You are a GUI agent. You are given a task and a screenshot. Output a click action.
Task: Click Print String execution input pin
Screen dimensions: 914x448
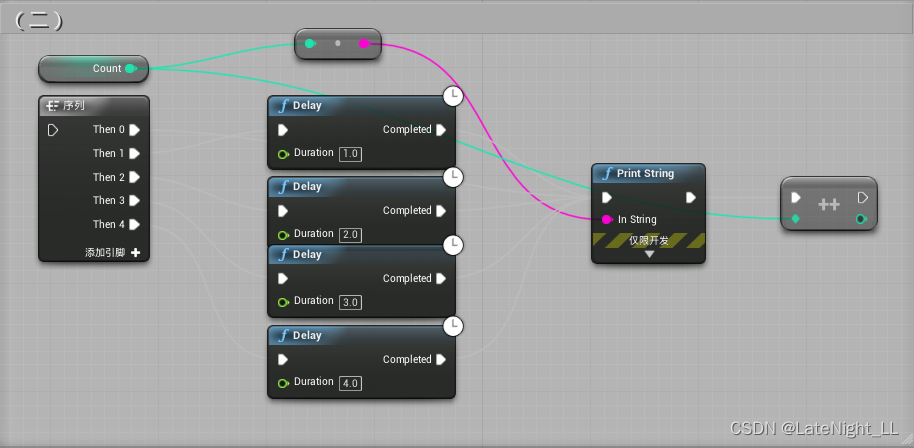[607, 198]
